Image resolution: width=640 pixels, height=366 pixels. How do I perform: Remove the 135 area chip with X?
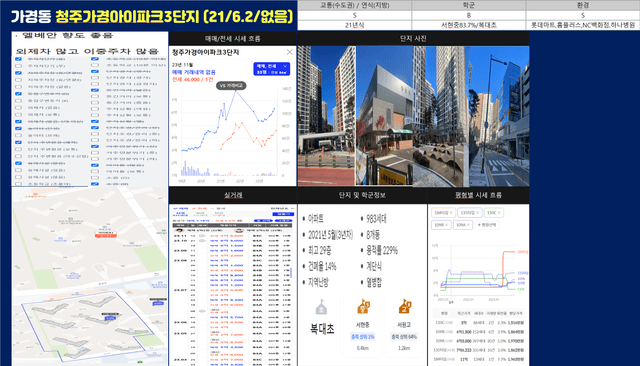click(x=477, y=213)
